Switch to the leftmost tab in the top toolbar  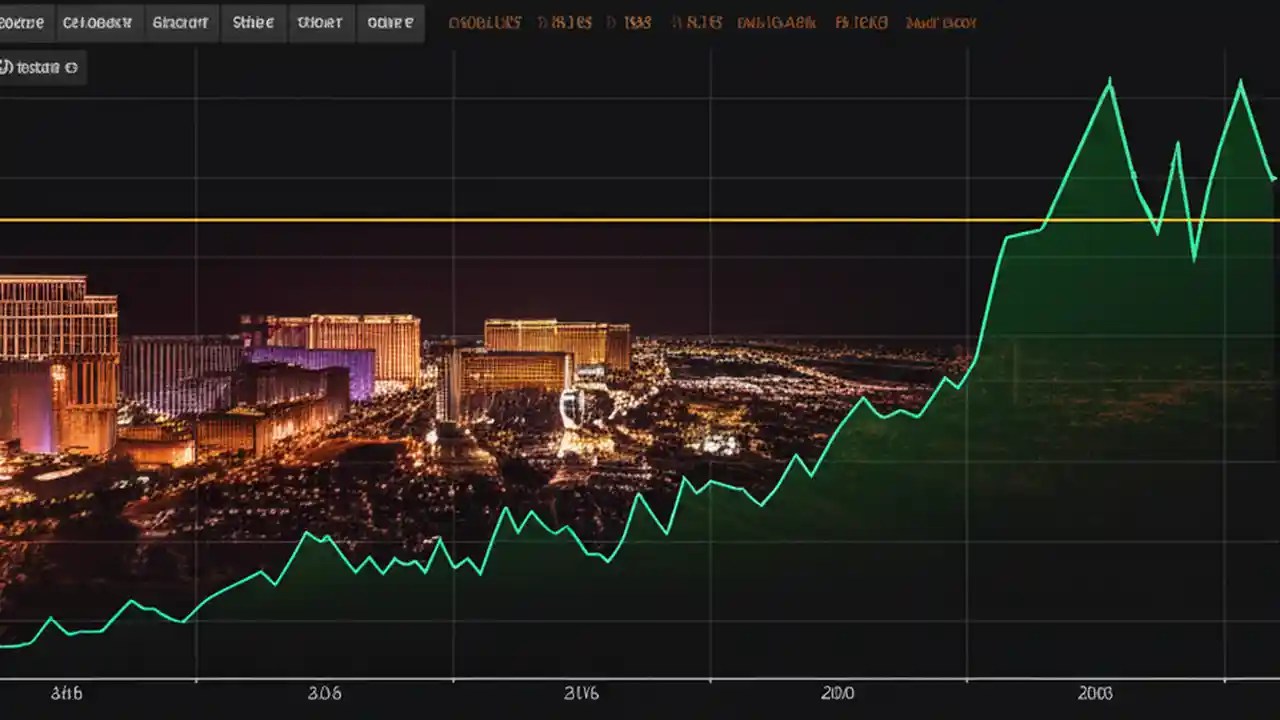(x=22, y=22)
